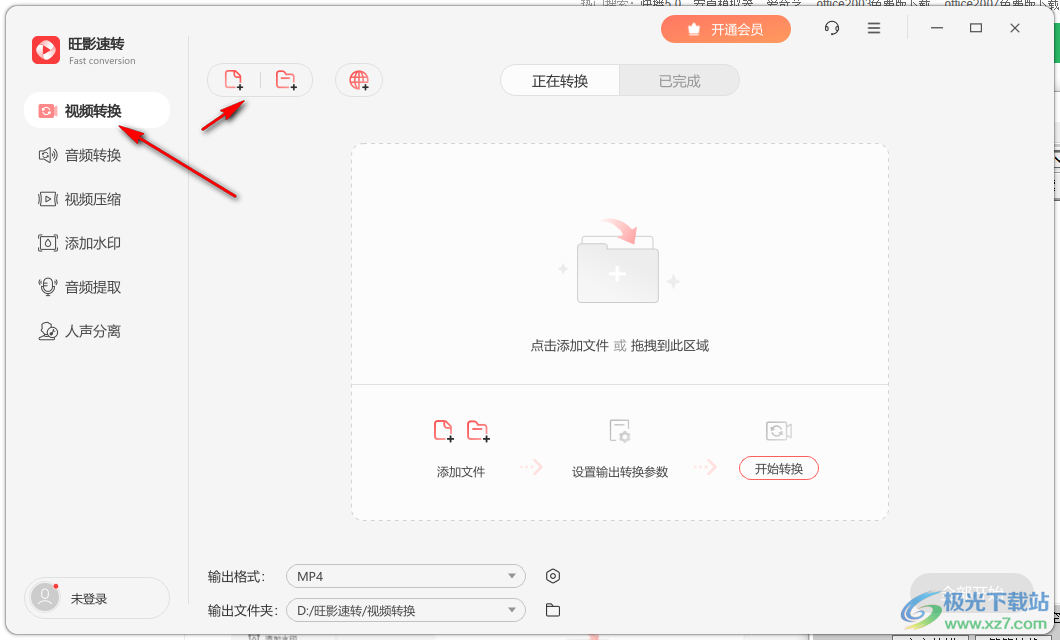Select the 音频转换 sidebar function
1060x640 pixels.
[x=80, y=155]
